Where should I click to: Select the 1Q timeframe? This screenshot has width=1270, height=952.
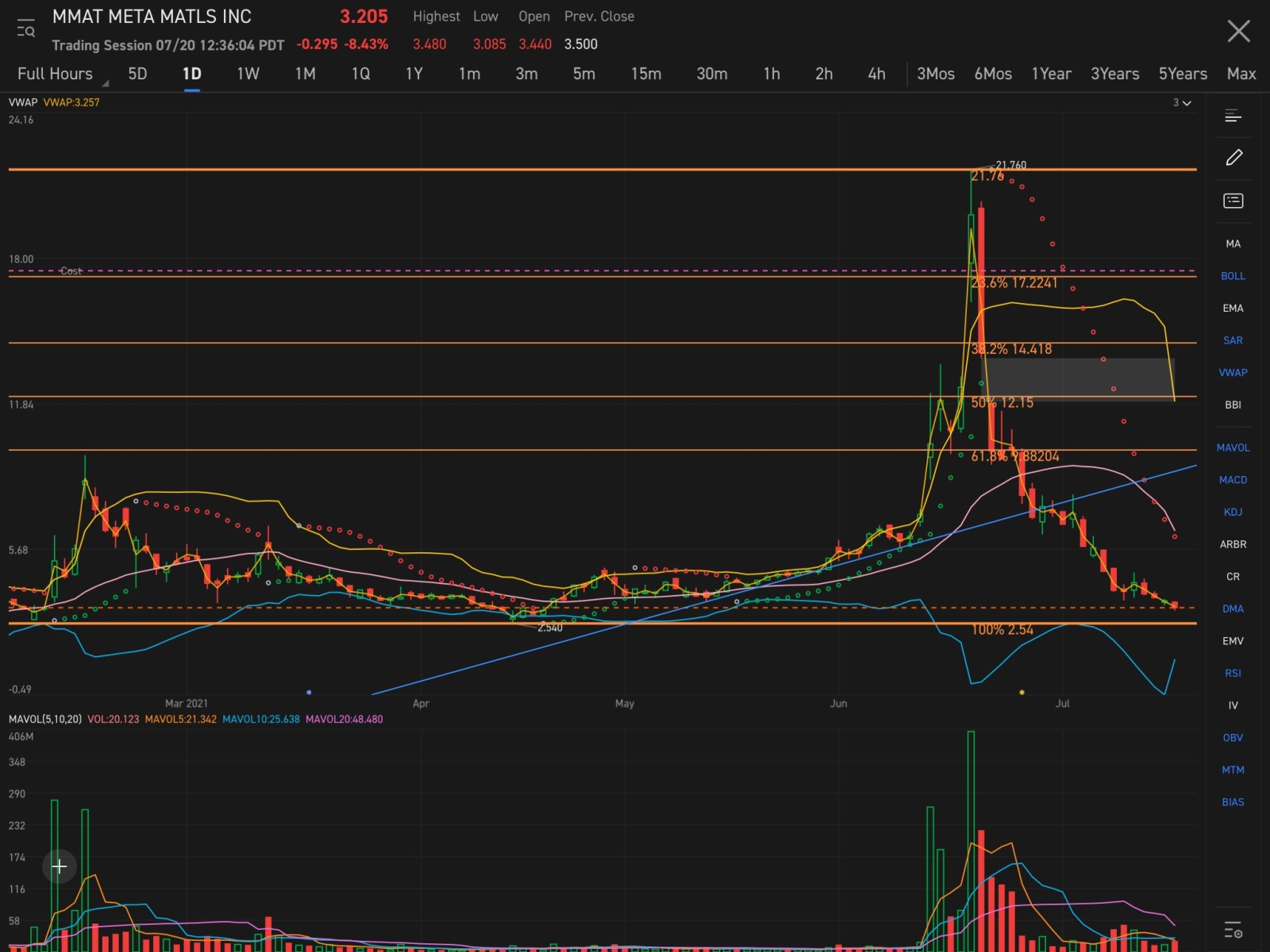click(360, 74)
